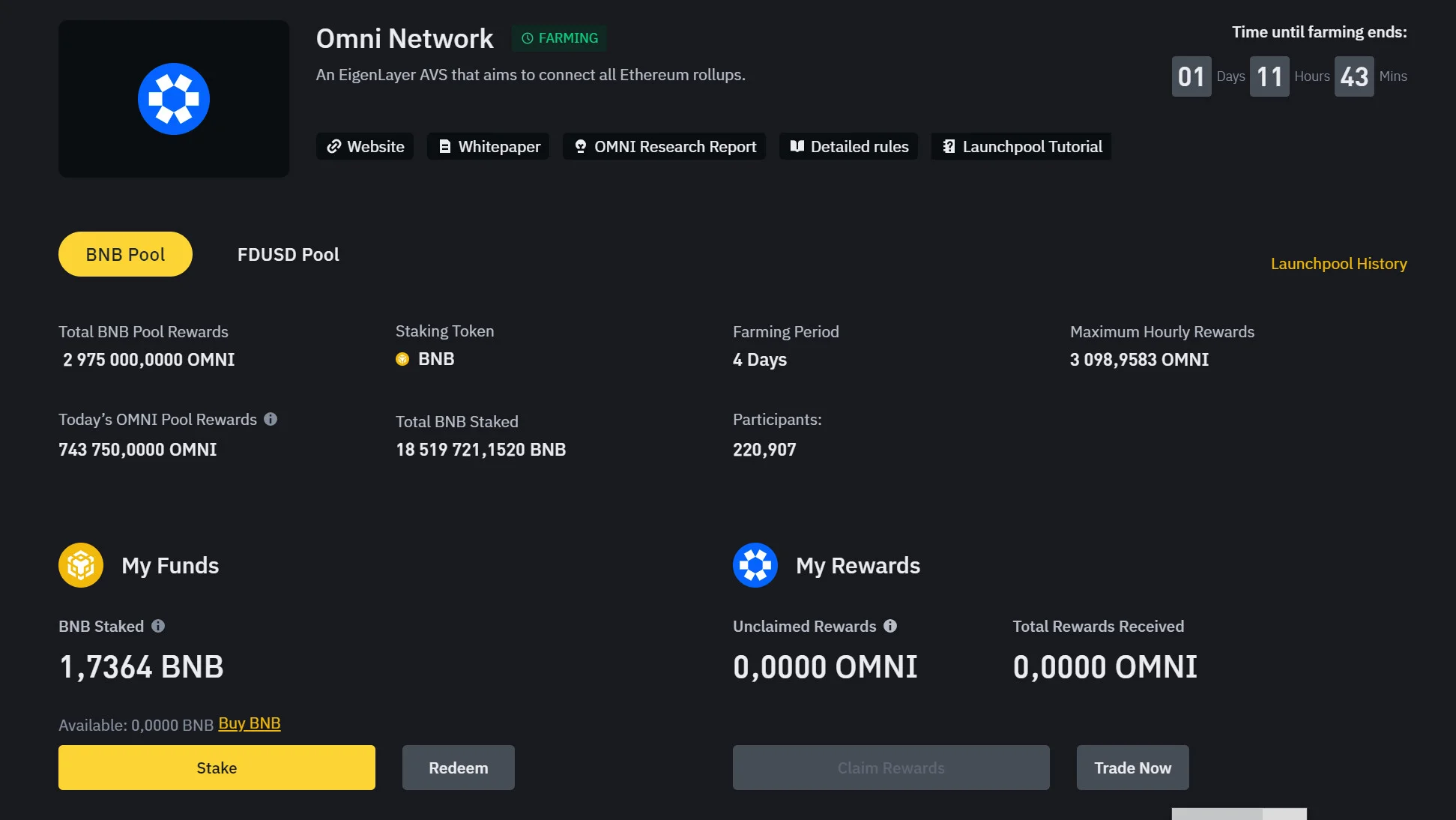1456x820 pixels.
Task: Click the 'My Funds' heading
Action: 170,565
